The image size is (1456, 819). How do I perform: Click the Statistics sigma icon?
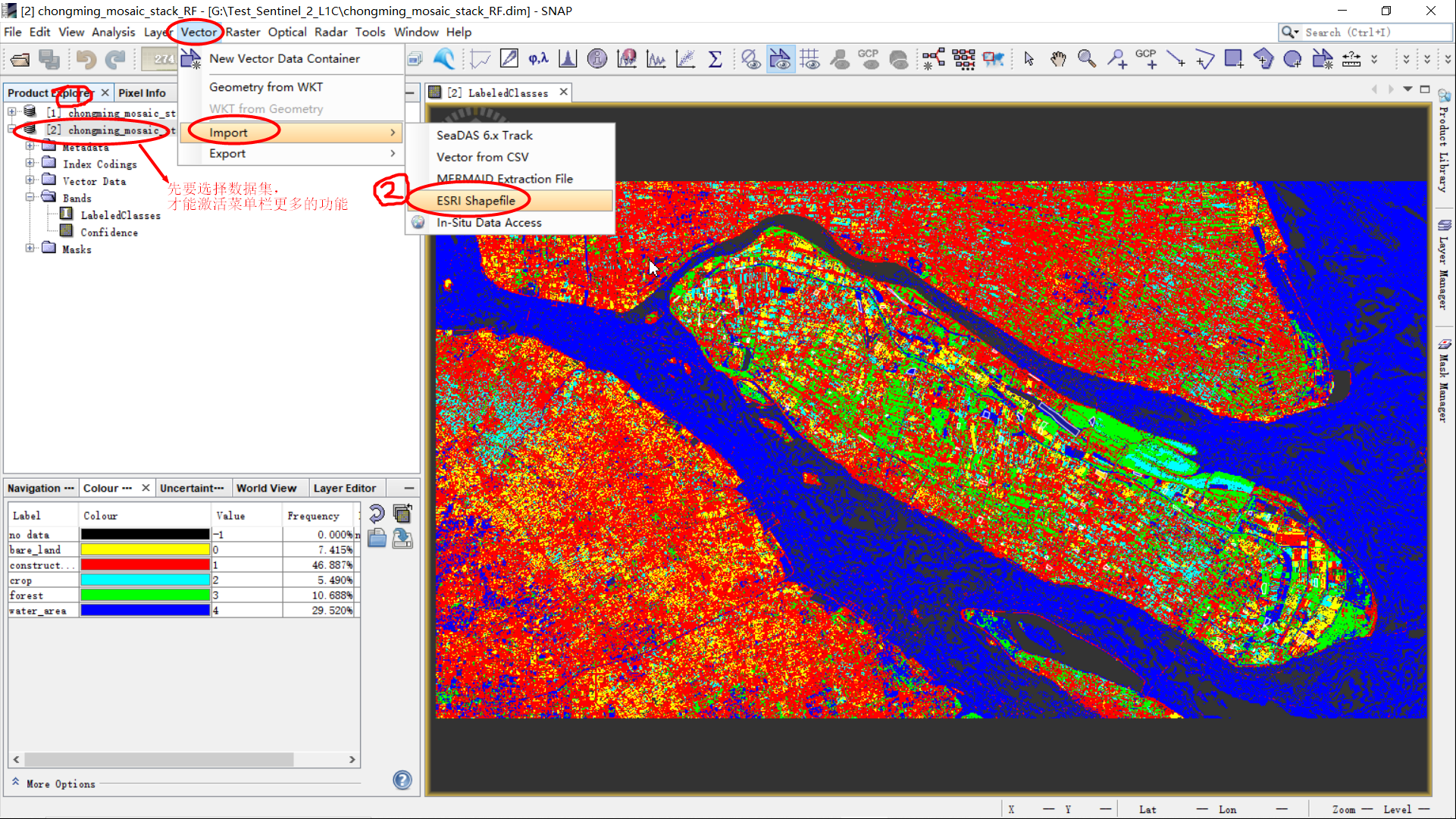tap(714, 59)
